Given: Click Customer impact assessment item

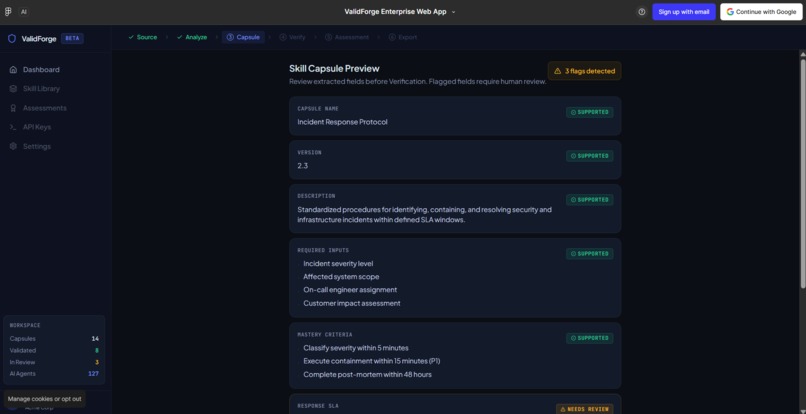Looking at the screenshot, I should (x=352, y=303).
